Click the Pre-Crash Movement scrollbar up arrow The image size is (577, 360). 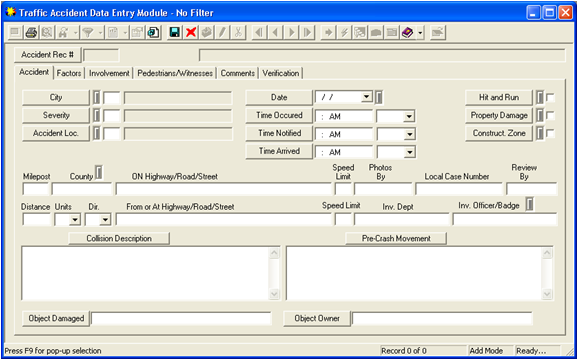coord(547,253)
